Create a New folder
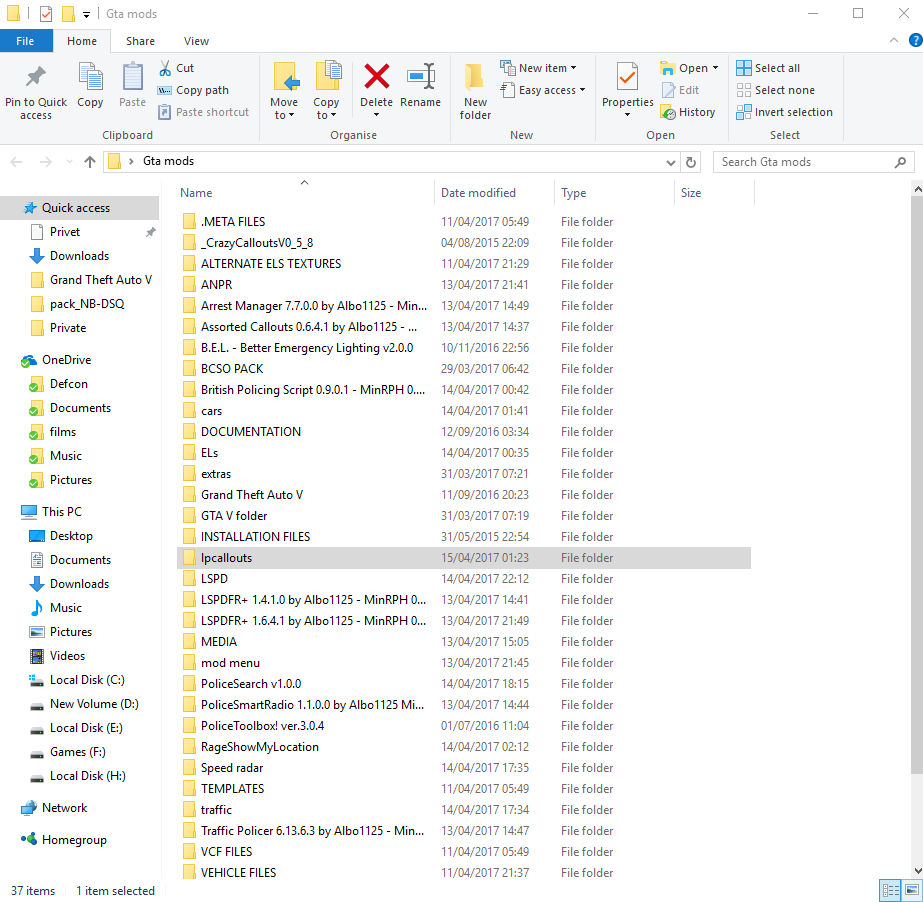Viewport: 923px width, 902px height. coord(475,91)
